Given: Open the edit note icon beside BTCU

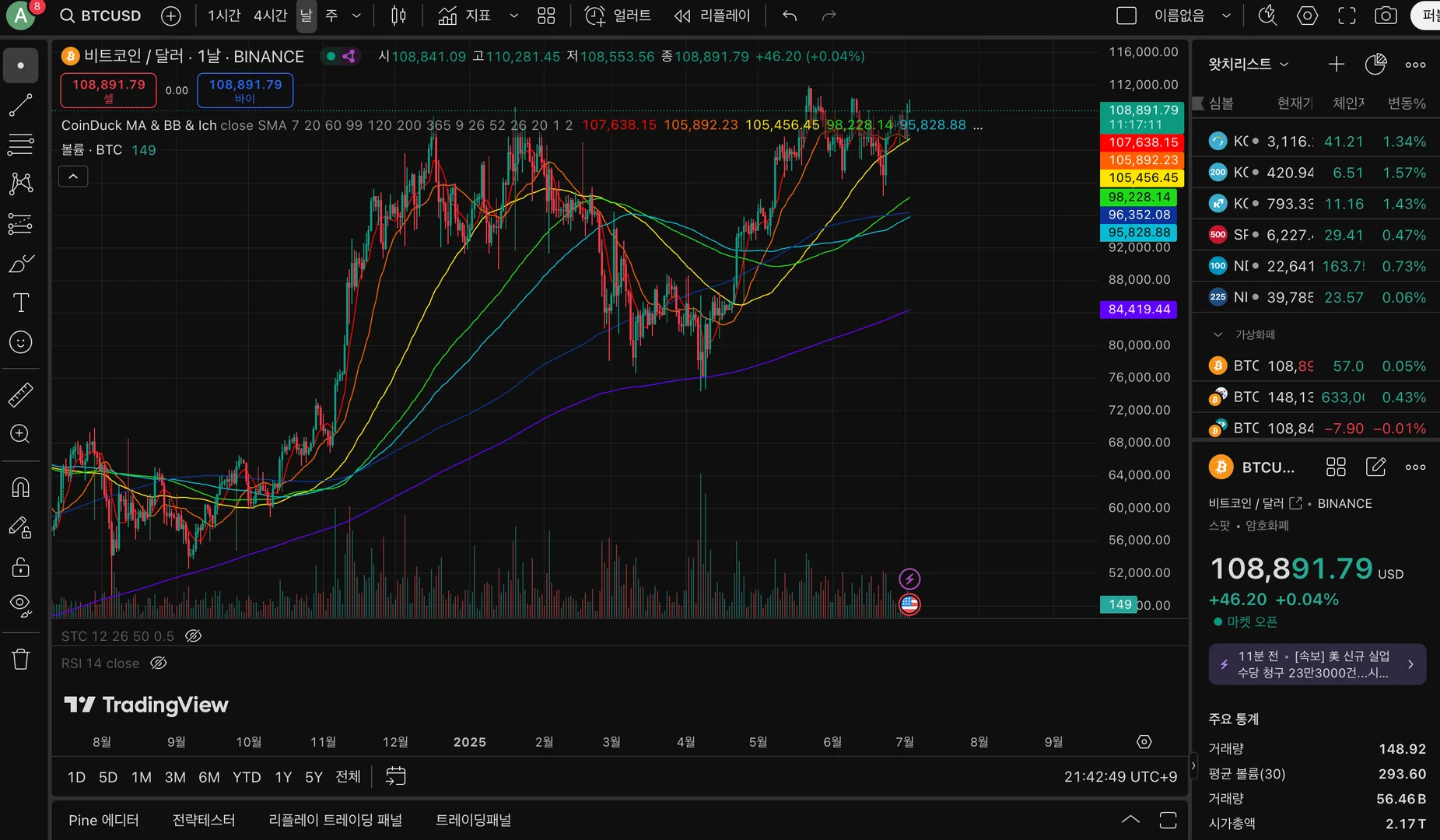Looking at the screenshot, I should coord(1375,467).
